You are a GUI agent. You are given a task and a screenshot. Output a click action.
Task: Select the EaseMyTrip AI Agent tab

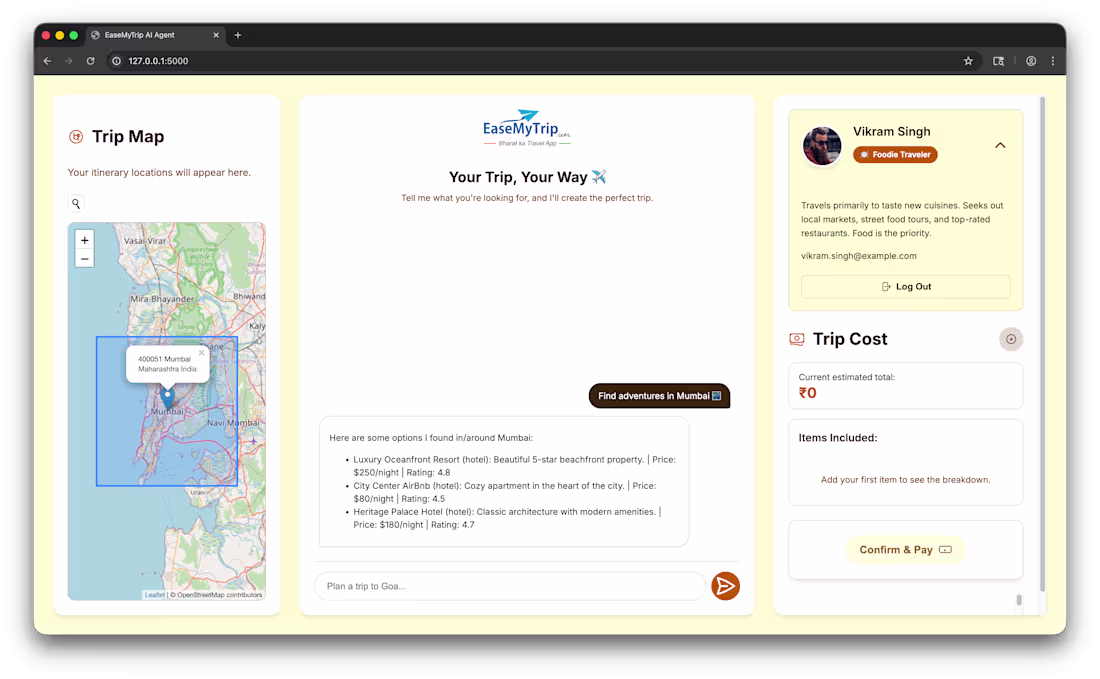click(x=154, y=35)
